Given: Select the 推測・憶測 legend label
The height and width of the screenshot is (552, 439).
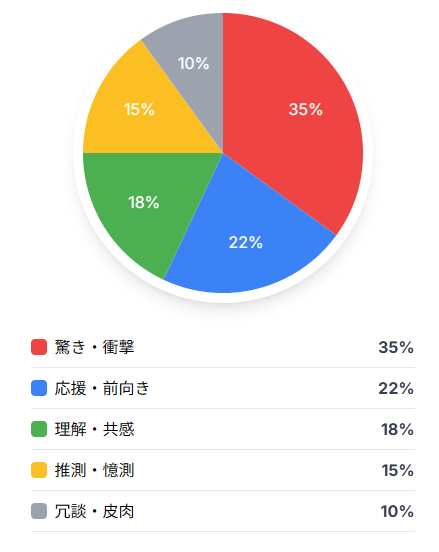Looking at the screenshot, I should (94, 470).
